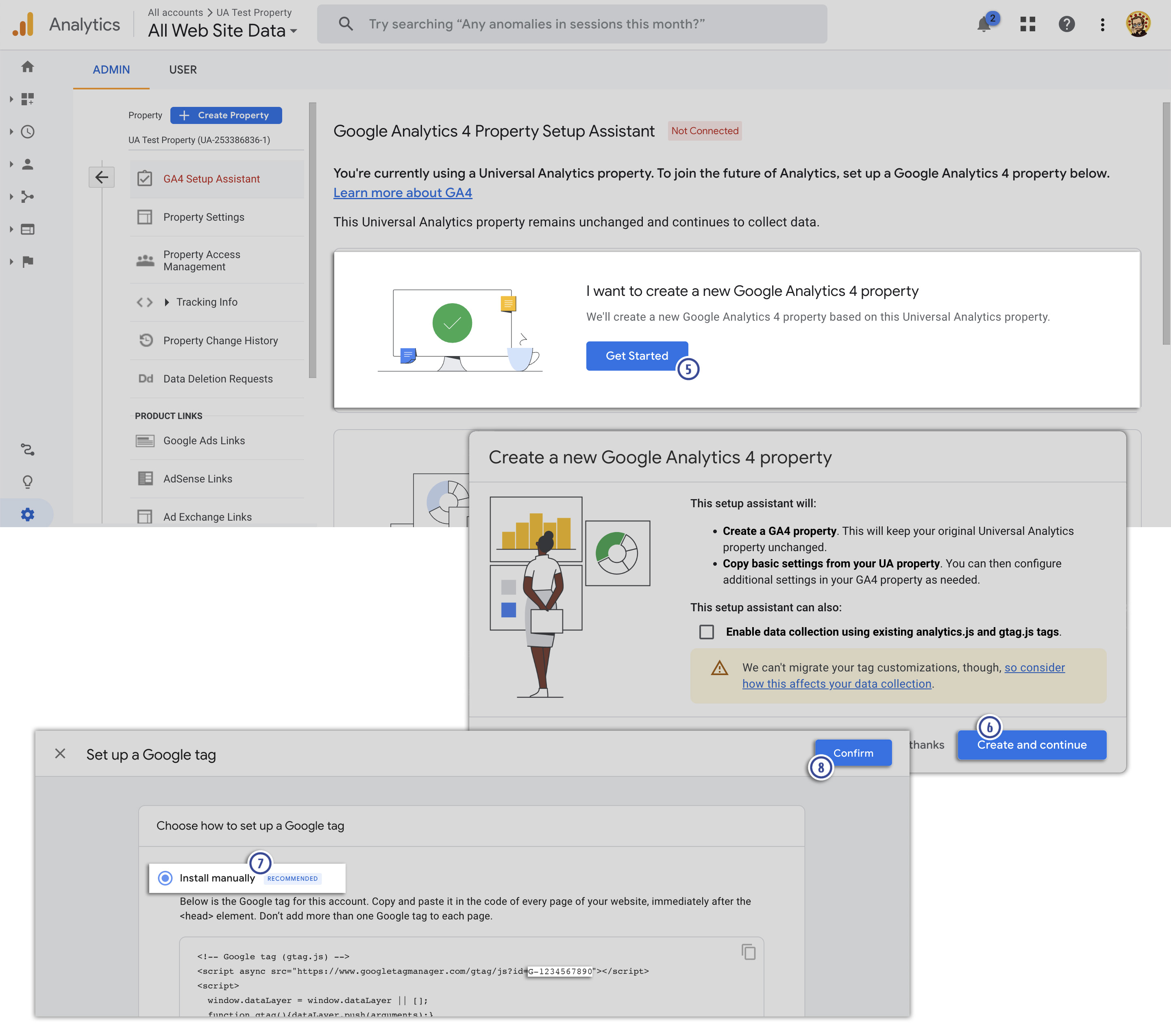The image size is (1171, 1036).
Task: Open the All Web Site Data dropdown
Action: pos(223,31)
